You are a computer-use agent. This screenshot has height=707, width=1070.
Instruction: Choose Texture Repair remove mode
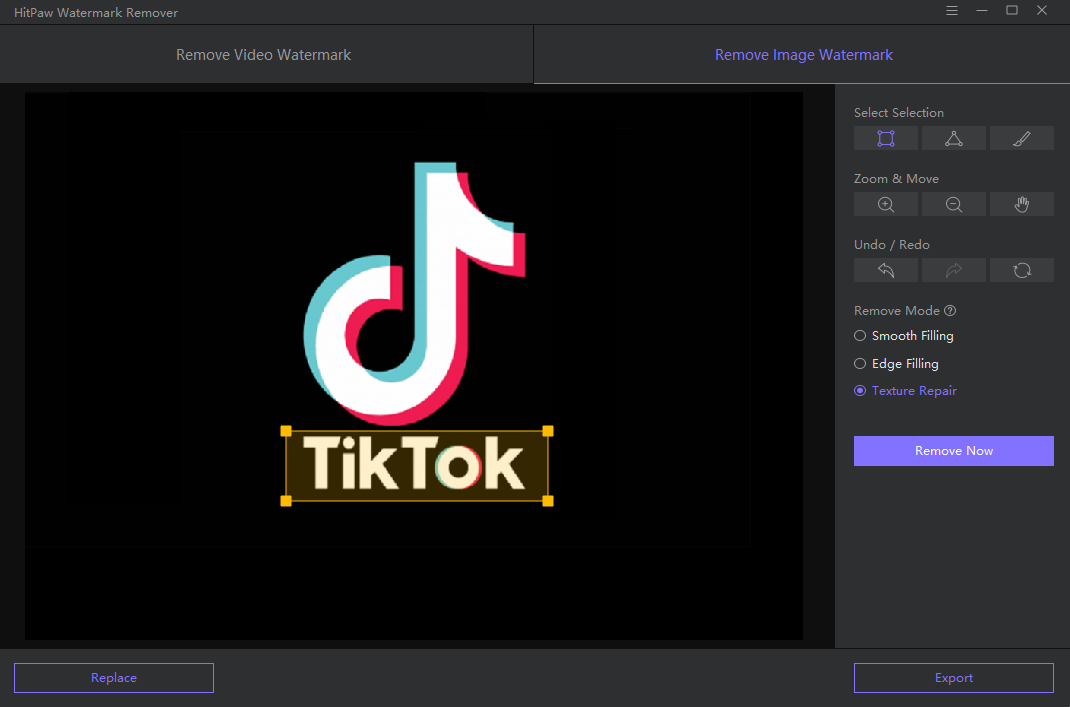(906, 391)
